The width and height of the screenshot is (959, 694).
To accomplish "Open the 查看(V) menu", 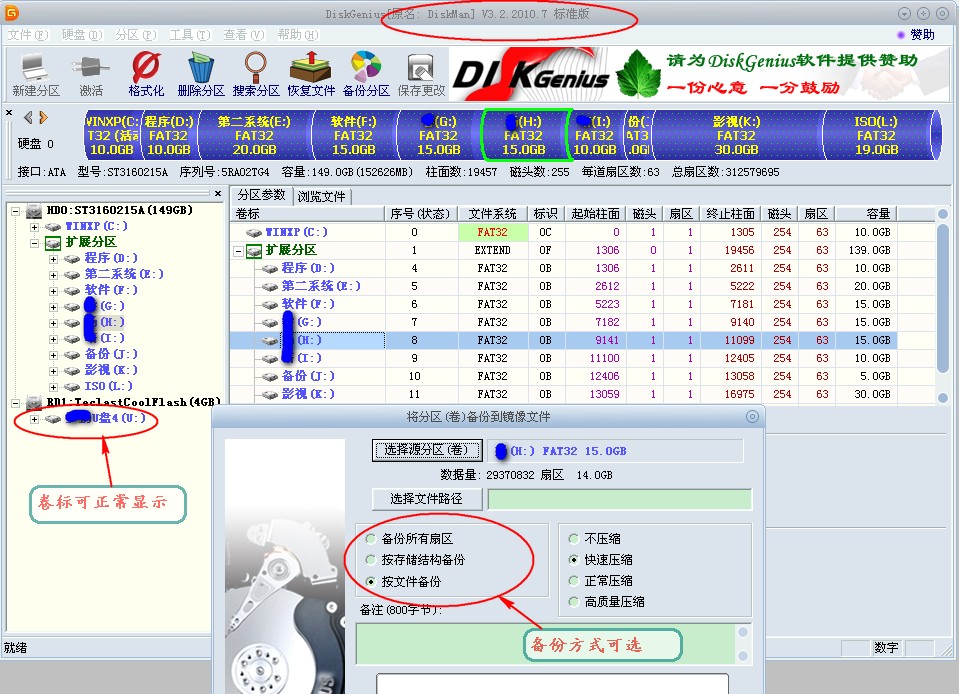I will tap(243, 35).
